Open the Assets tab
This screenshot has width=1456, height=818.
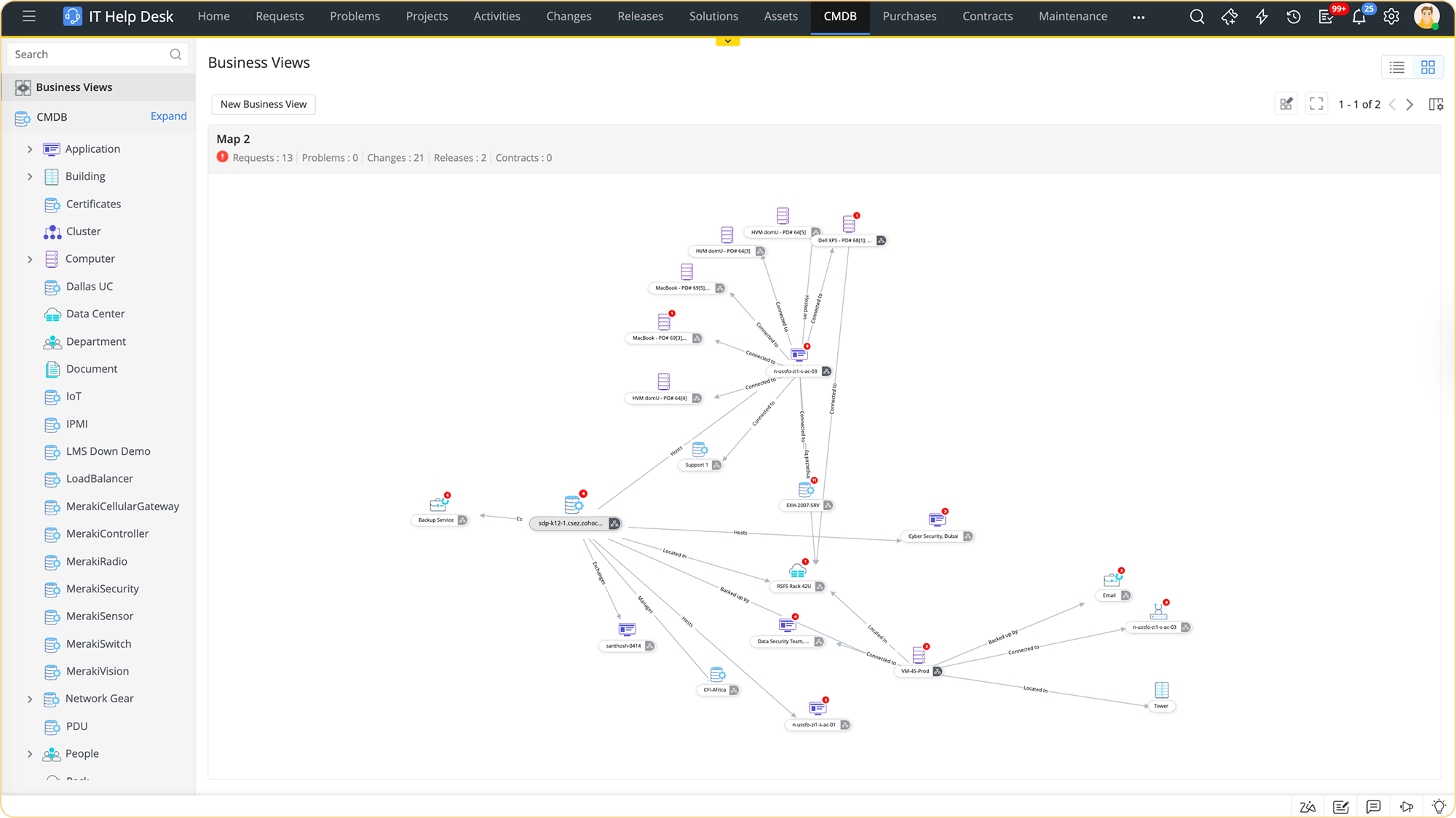(780, 16)
